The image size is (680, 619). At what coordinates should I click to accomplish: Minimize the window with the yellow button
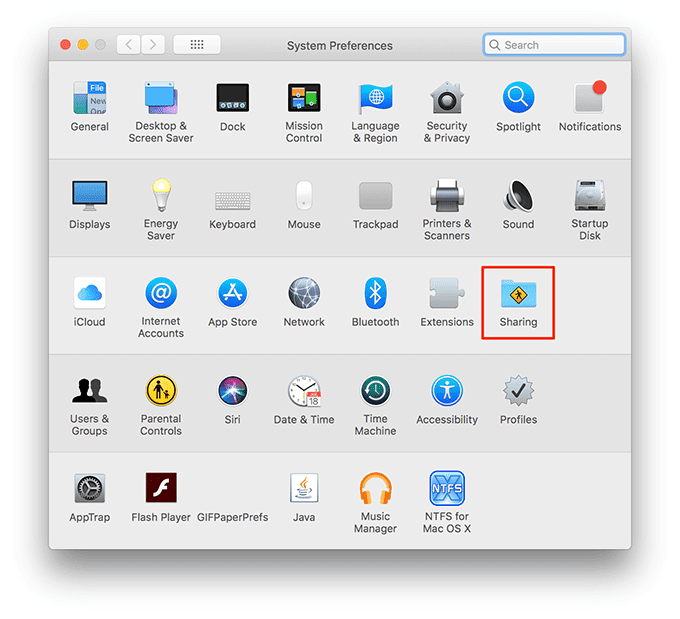pos(83,44)
